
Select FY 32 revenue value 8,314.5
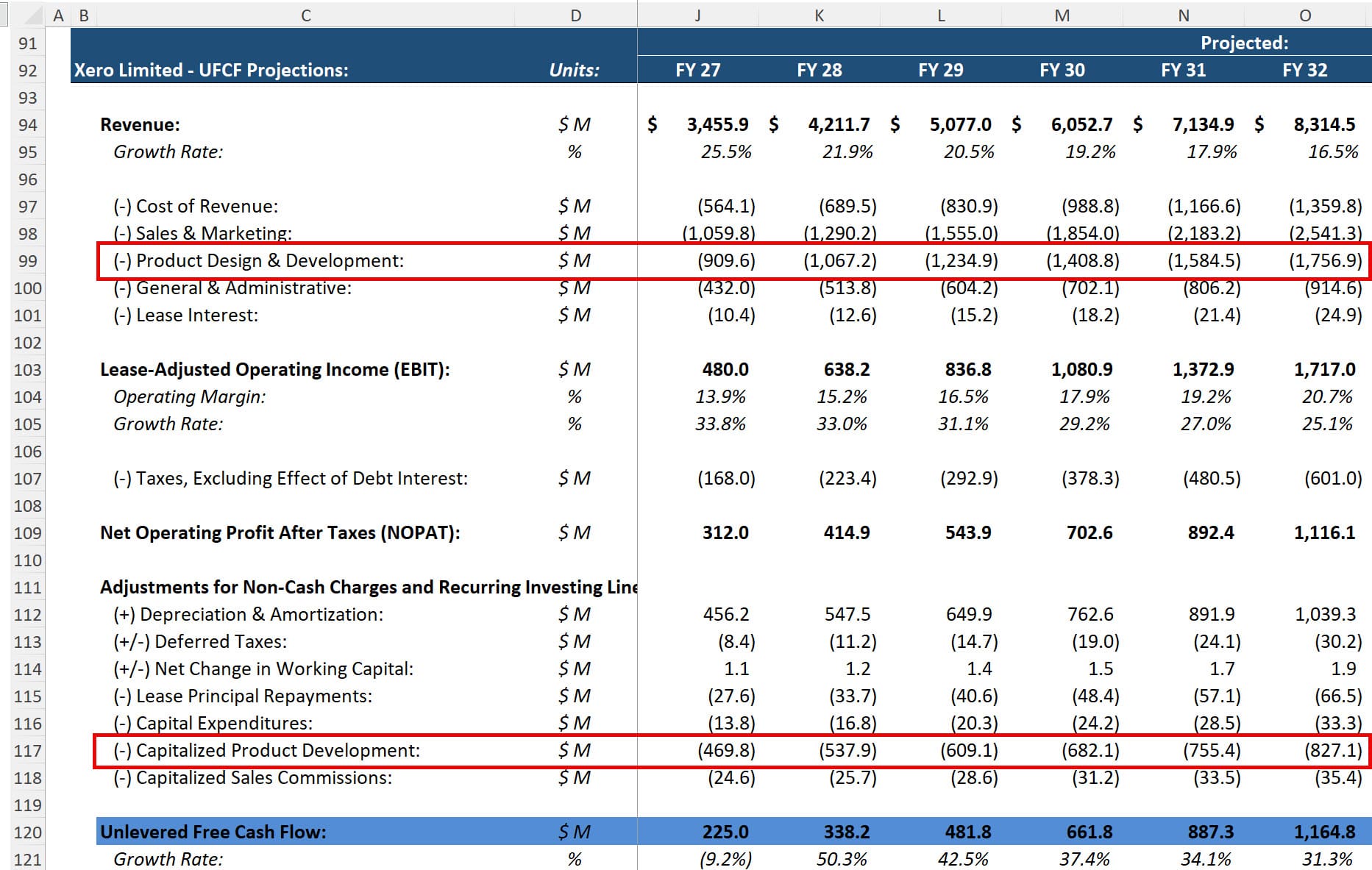click(1324, 125)
